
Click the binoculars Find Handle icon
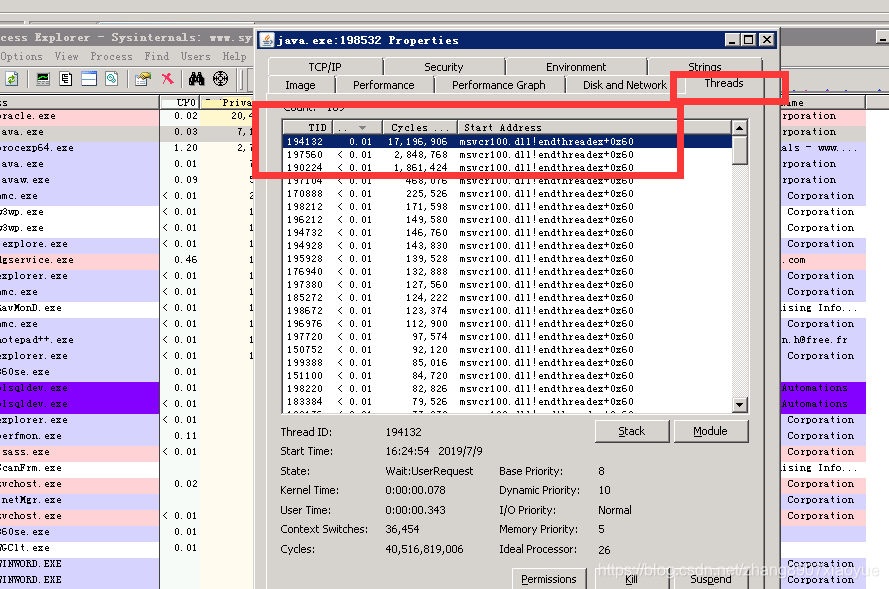tap(196, 79)
